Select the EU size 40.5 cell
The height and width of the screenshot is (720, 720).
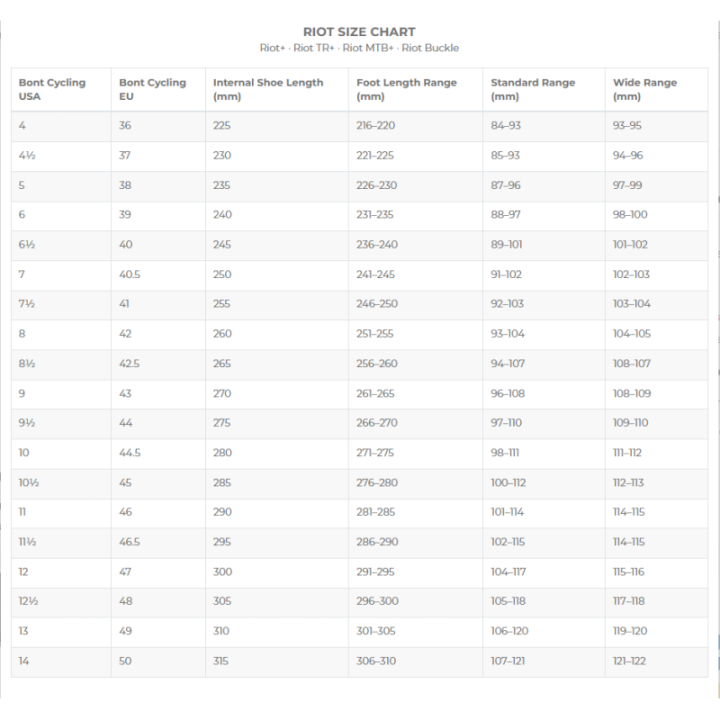[x=158, y=275]
